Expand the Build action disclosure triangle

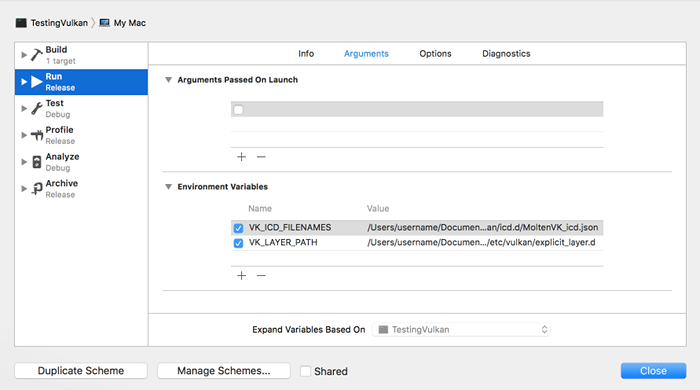click(24, 55)
